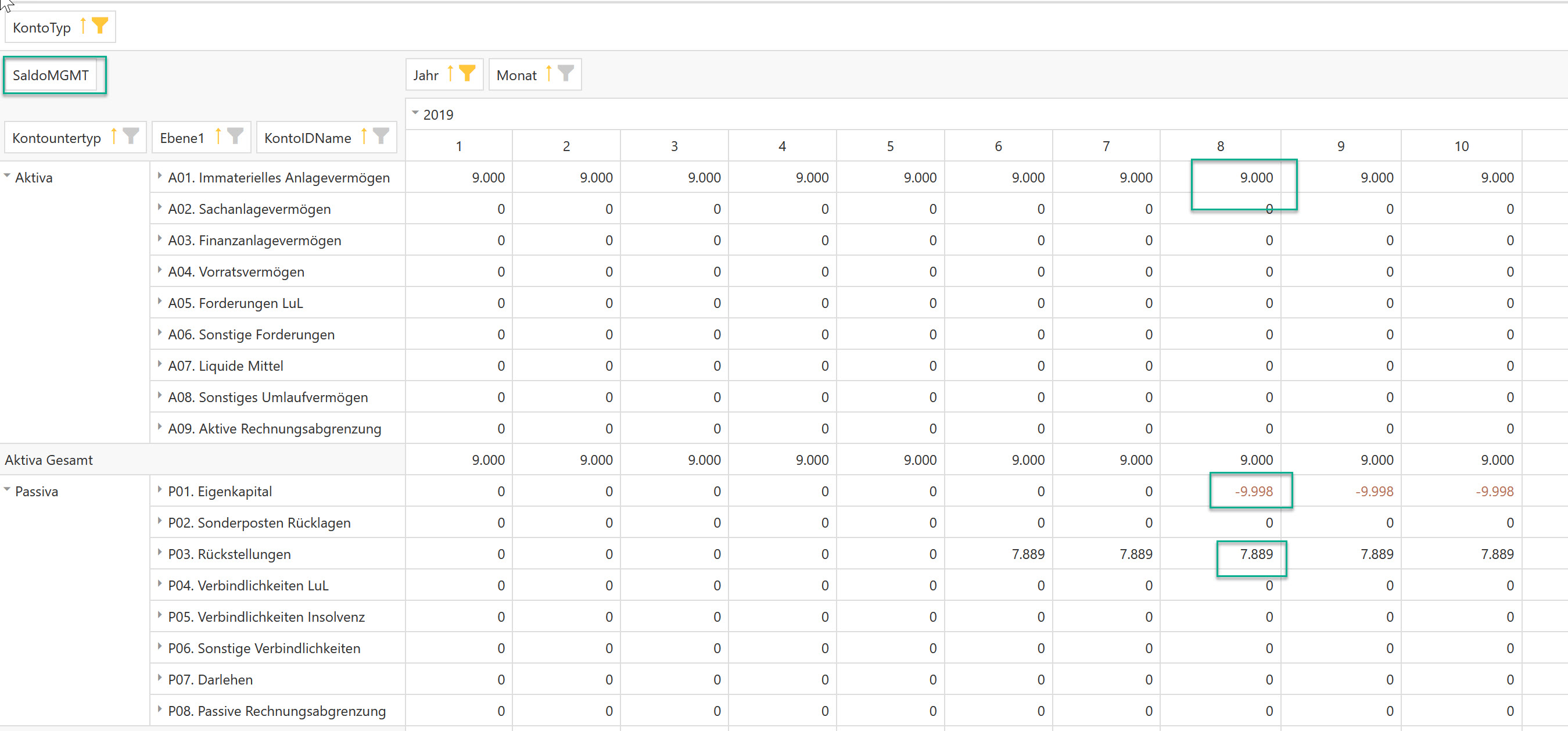The width and height of the screenshot is (1568, 731).
Task: Open the Monat filter funnel
Action: (566, 74)
